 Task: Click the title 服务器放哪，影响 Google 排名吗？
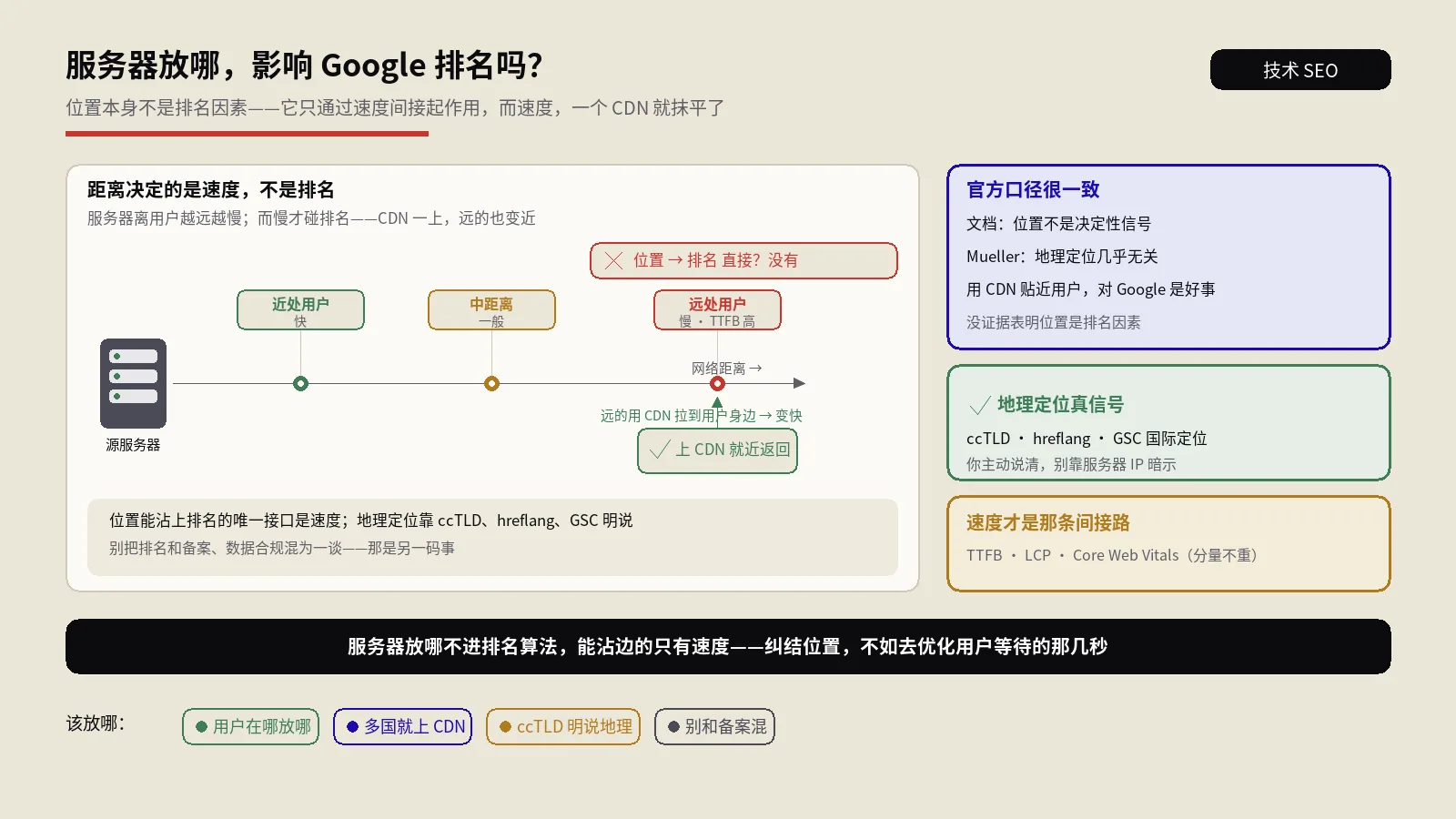pos(304,66)
